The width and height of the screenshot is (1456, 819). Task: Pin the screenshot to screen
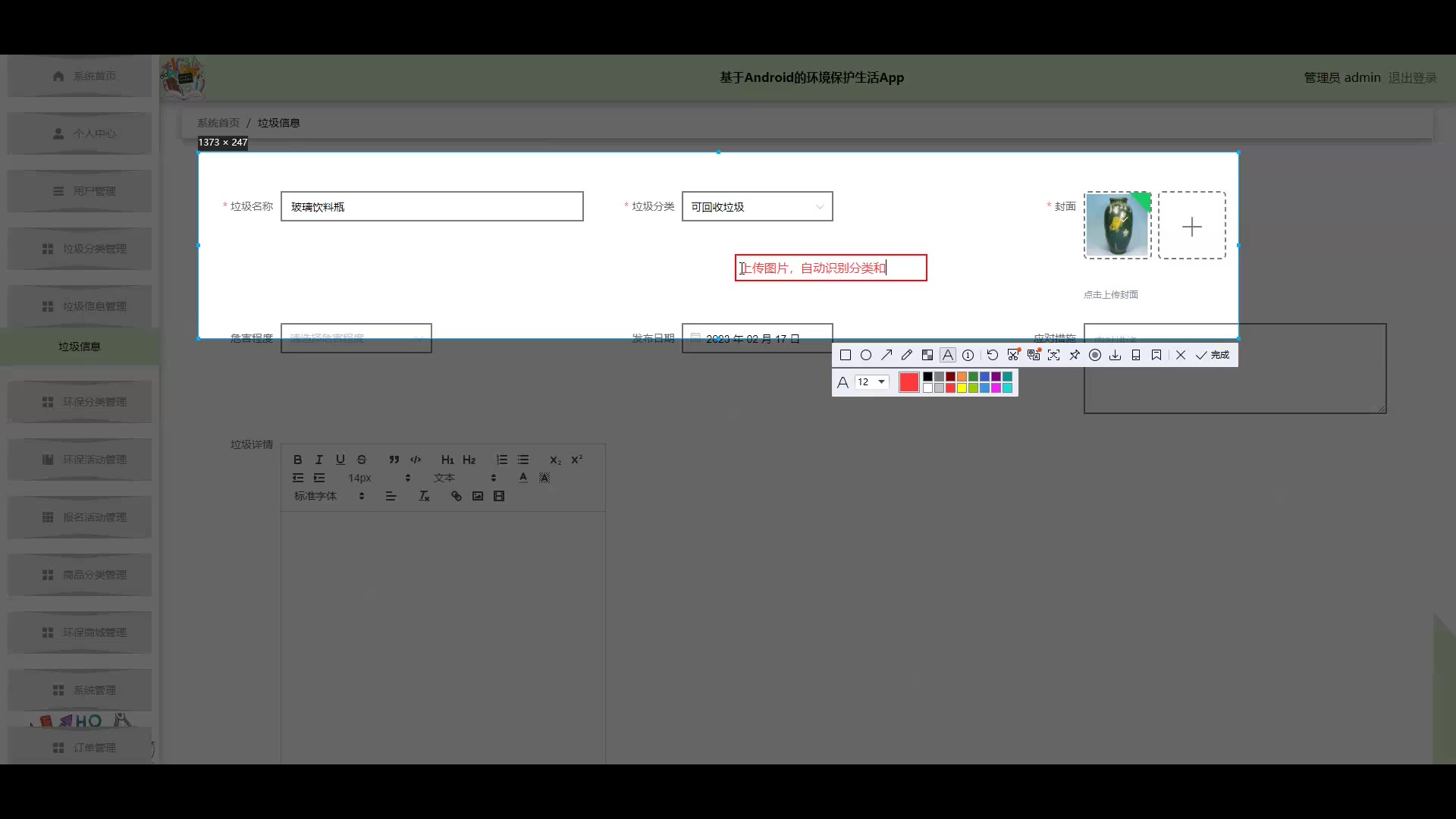pos(1075,355)
